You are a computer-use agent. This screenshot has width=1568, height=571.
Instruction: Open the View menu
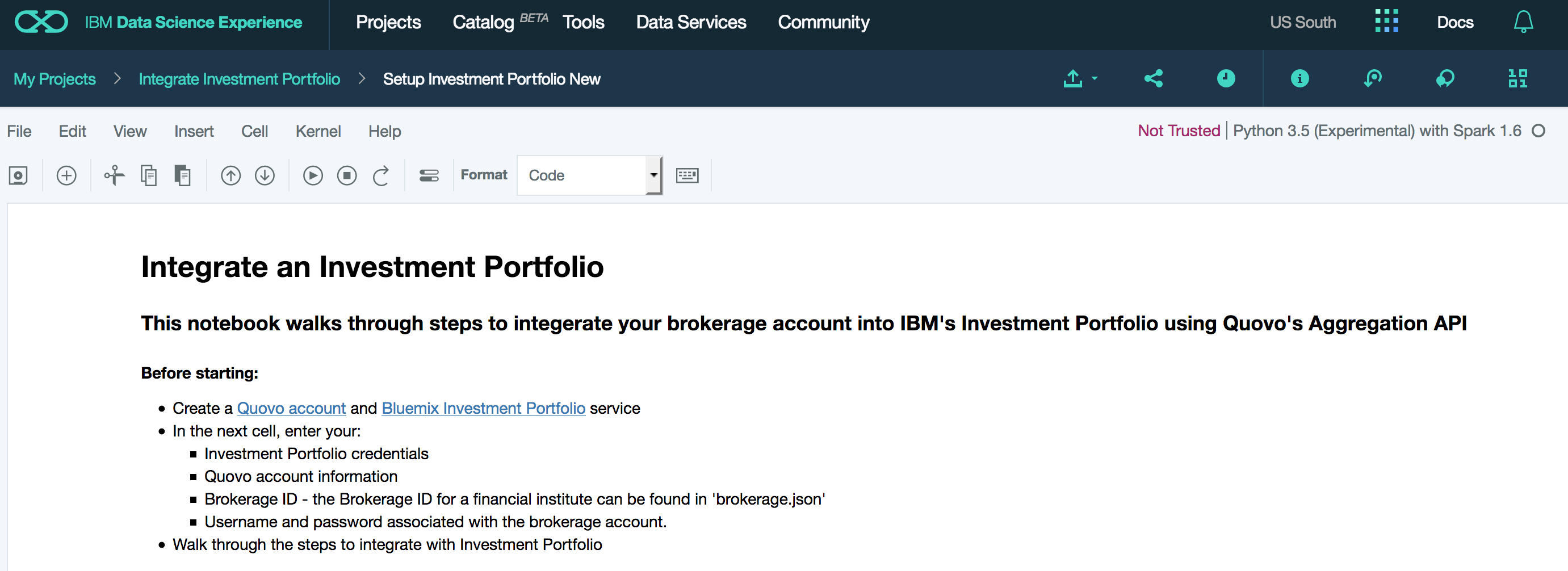[x=130, y=132]
